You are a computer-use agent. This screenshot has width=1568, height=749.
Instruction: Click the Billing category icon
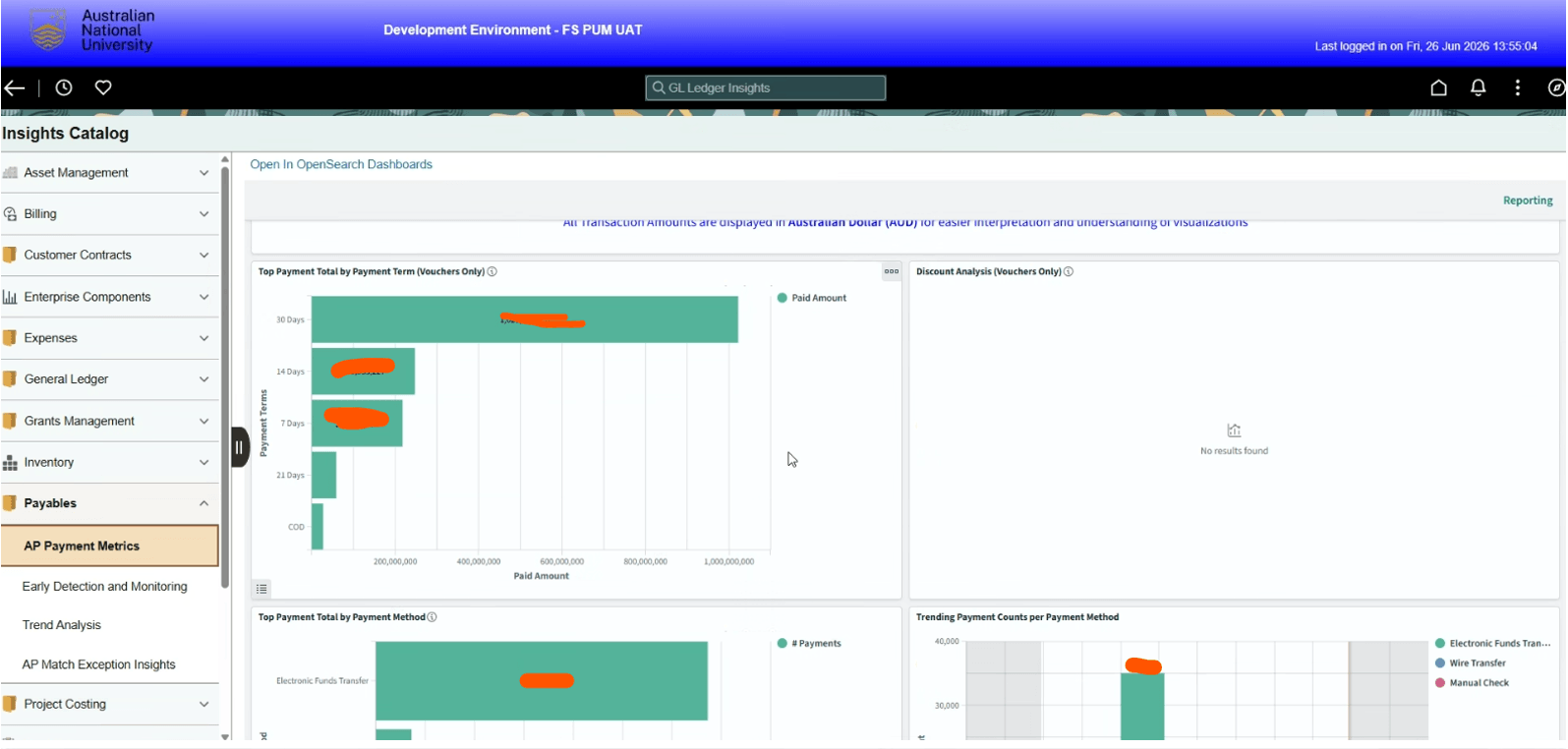[10, 213]
